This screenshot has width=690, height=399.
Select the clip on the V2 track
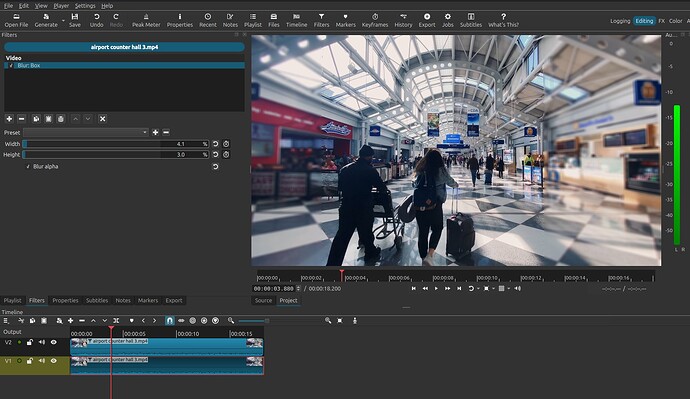click(167, 347)
